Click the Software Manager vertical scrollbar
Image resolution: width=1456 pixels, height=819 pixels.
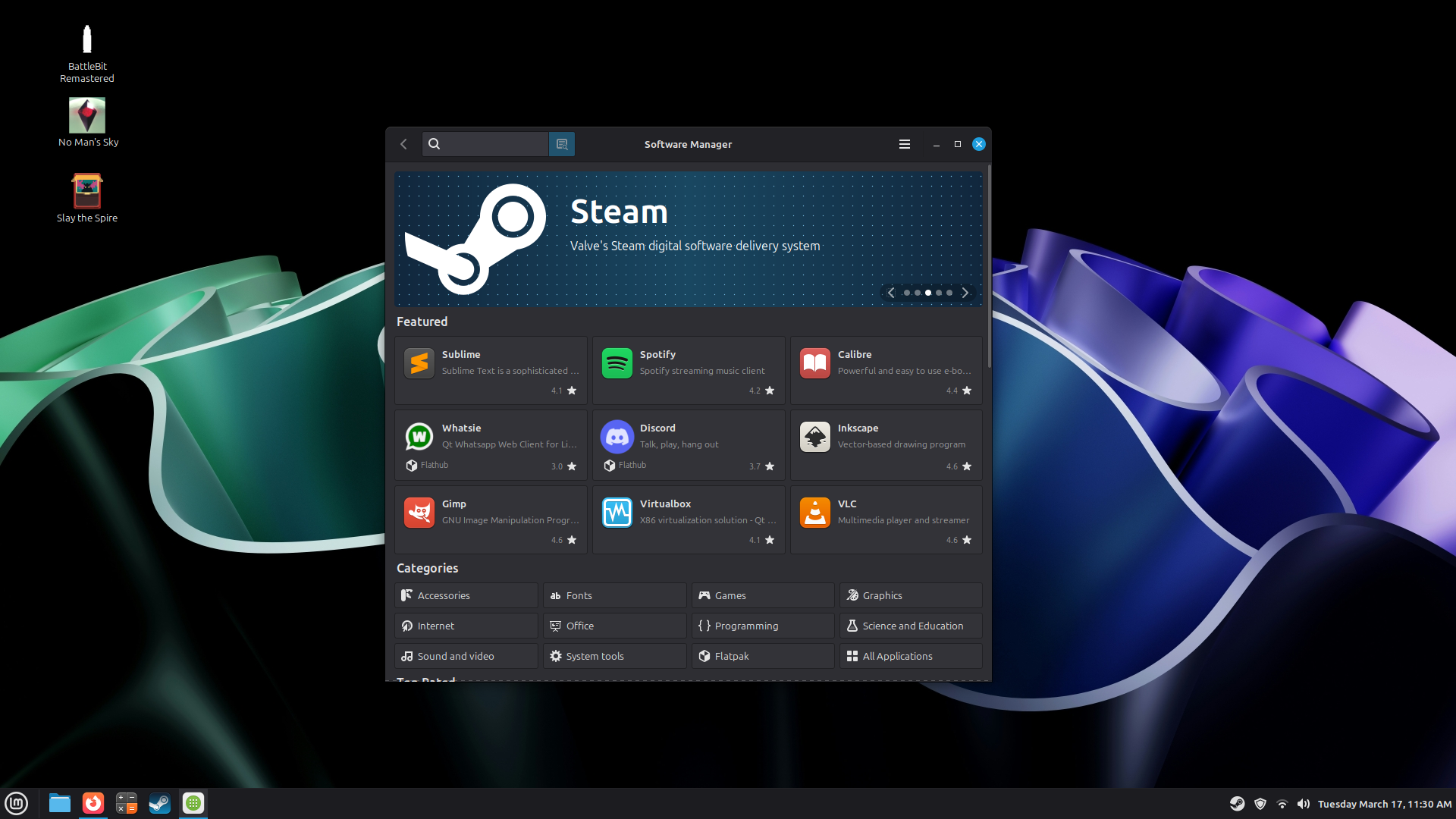pyautogui.click(x=989, y=265)
